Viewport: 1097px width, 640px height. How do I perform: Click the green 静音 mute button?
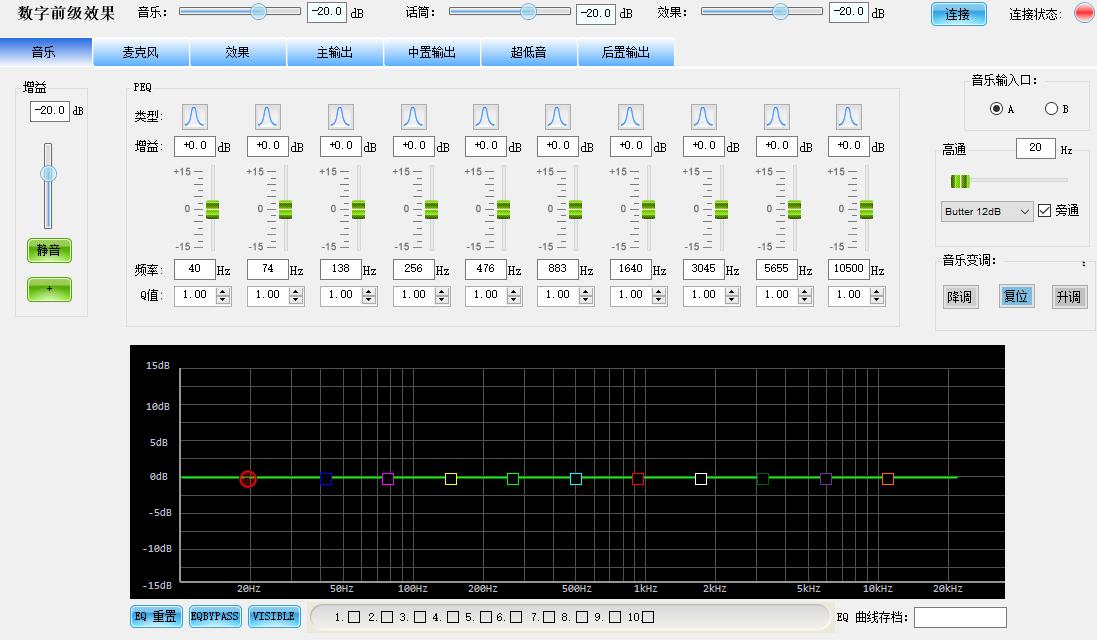coord(49,250)
